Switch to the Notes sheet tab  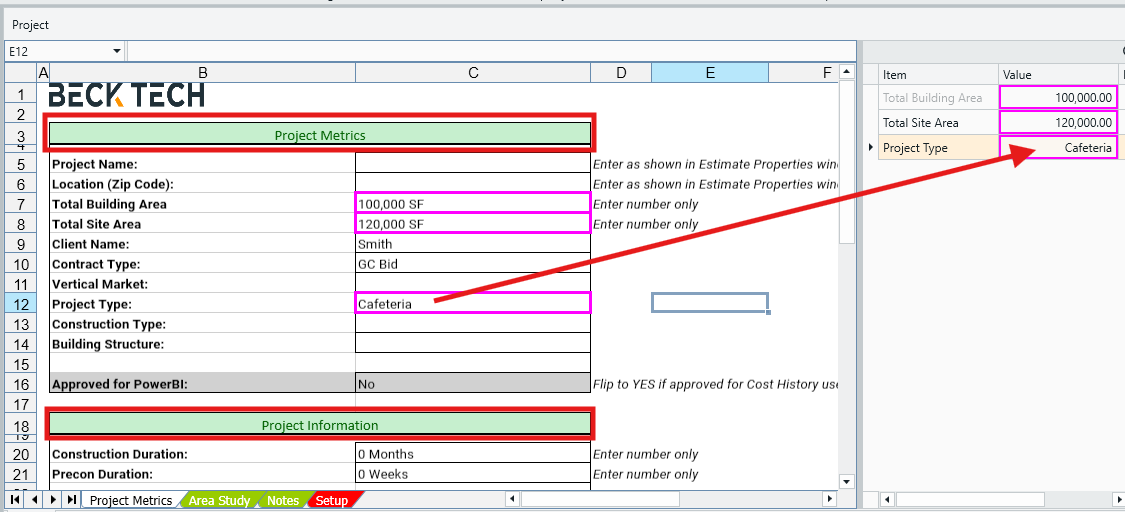[x=283, y=500]
